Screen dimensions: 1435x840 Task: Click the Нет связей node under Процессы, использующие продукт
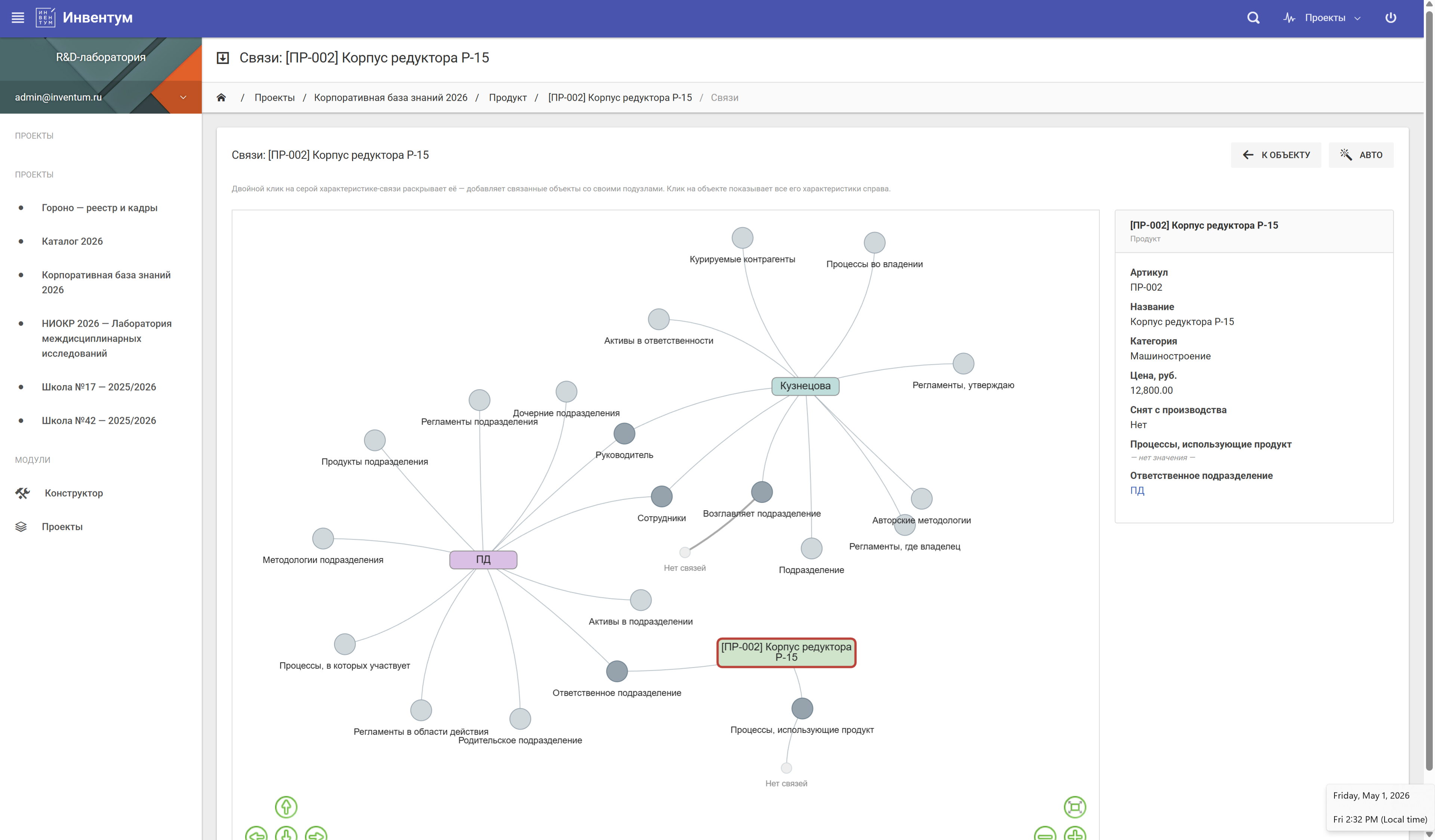pos(786,768)
